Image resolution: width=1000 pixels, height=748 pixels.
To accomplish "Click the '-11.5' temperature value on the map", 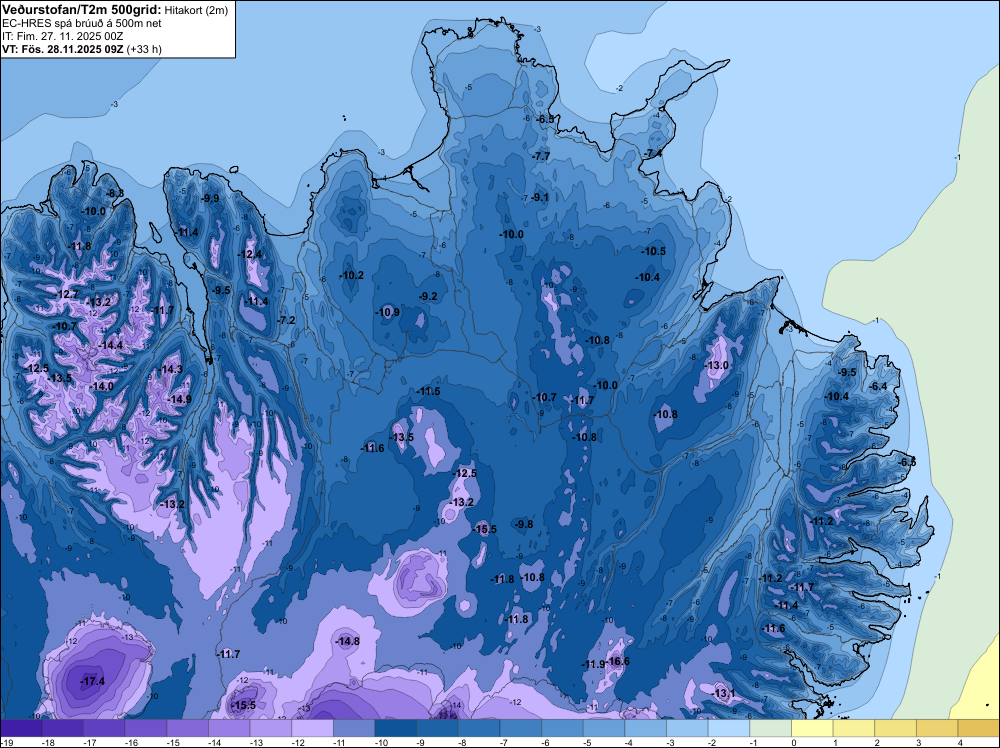I will [x=429, y=392].
